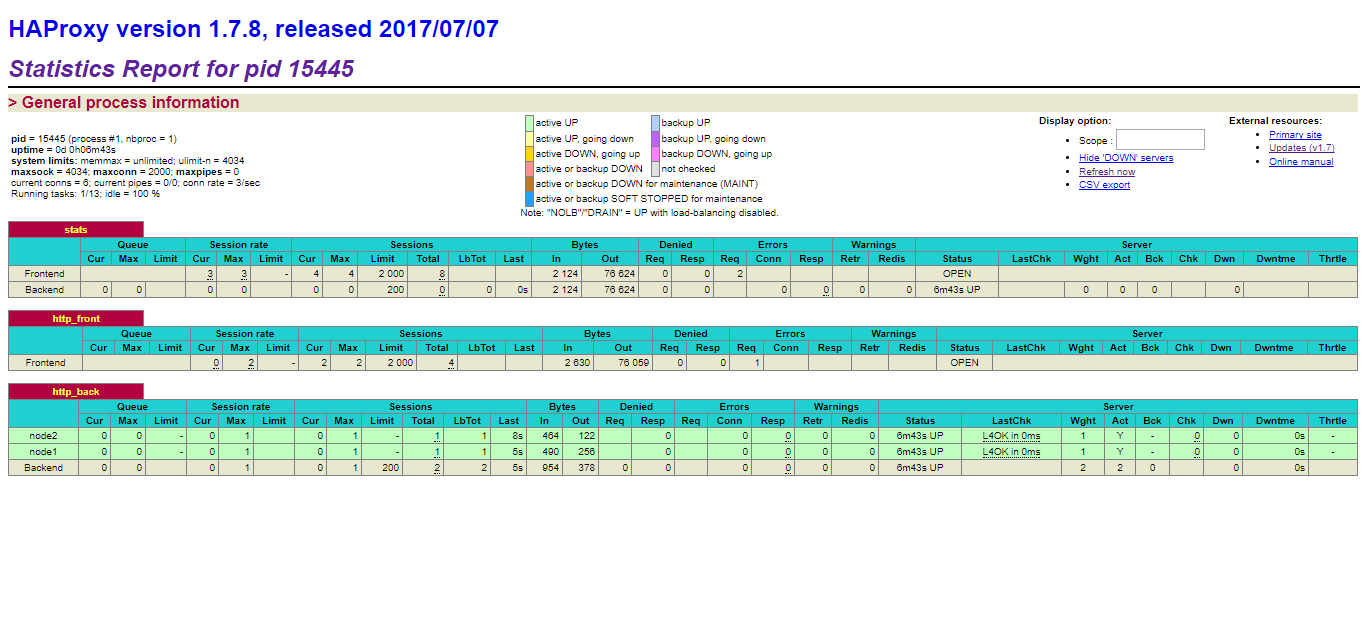
Task: Click the http_back proxy title
Action: 76,392
